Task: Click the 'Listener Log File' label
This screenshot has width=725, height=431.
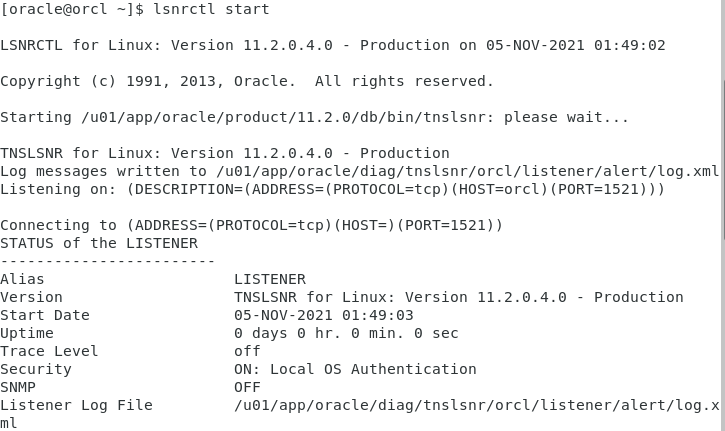Action: tap(76, 405)
